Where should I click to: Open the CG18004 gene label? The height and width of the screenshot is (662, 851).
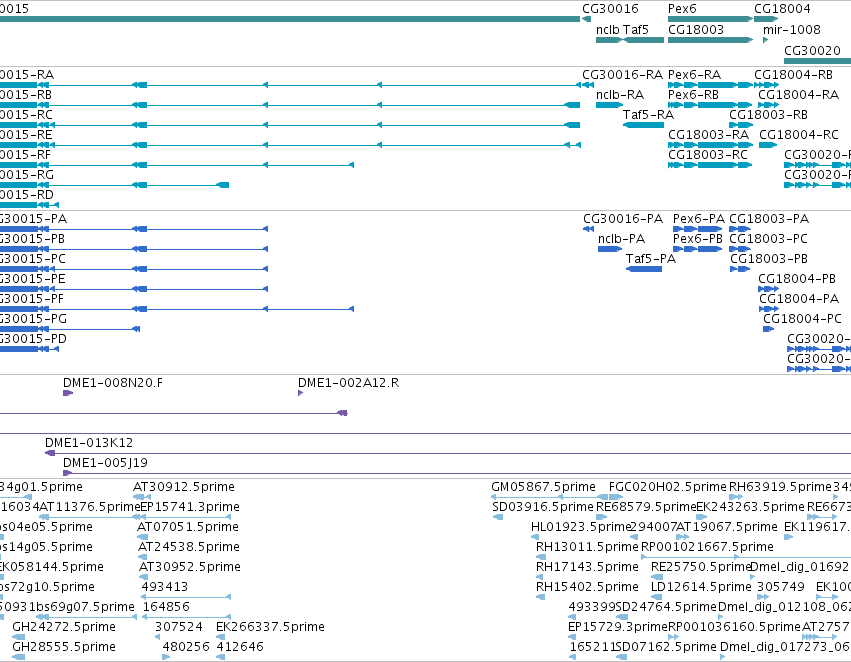(782, 9)
